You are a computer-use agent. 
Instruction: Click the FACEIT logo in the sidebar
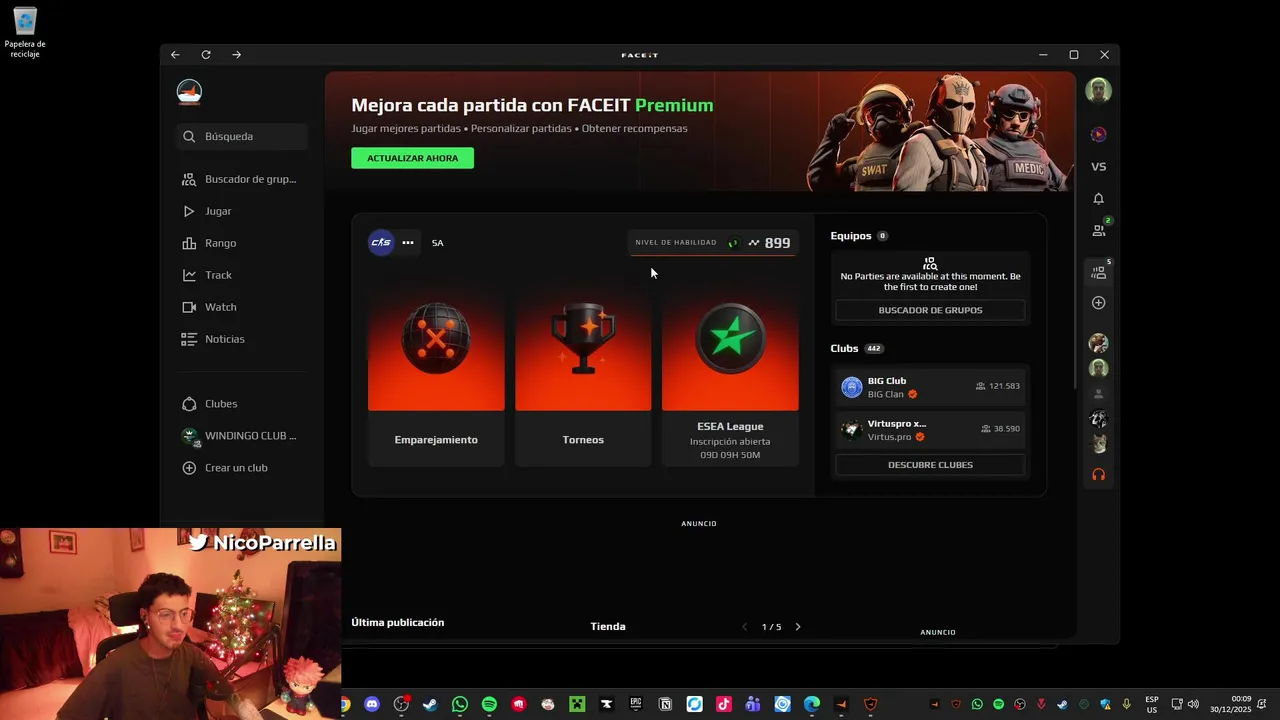pos(189,92)
